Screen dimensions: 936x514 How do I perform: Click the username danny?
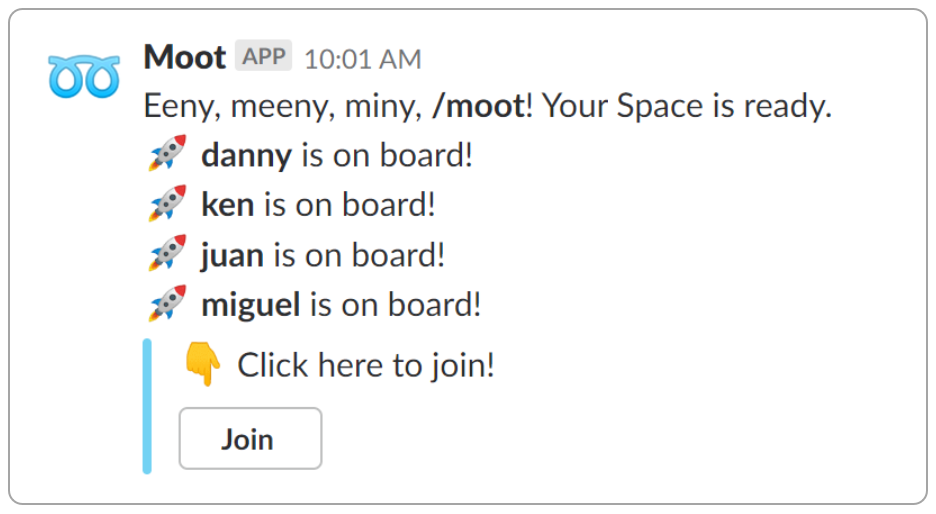[246, 156]
